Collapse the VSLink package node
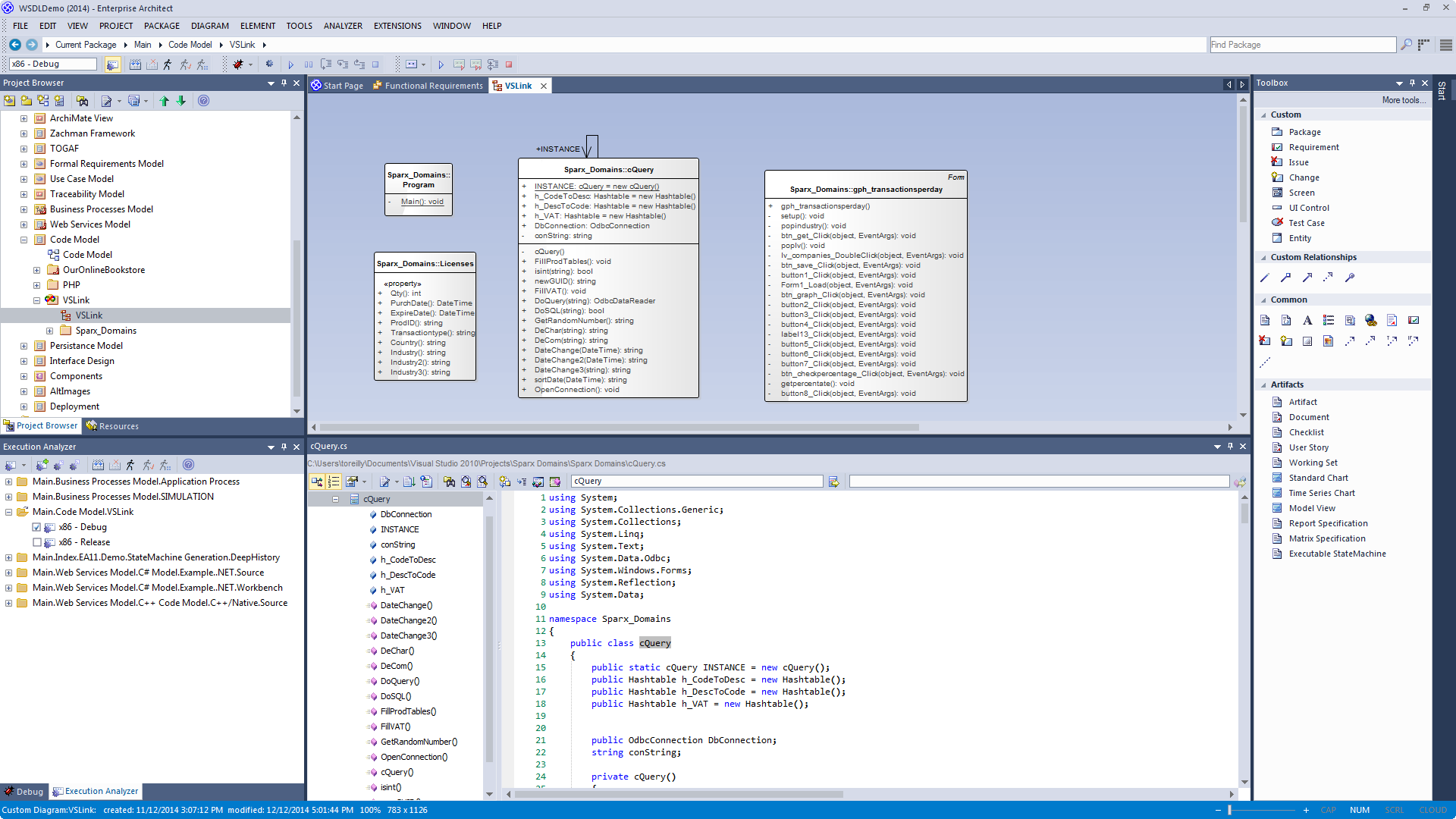The image size is (1456, 819). (36, 300)
